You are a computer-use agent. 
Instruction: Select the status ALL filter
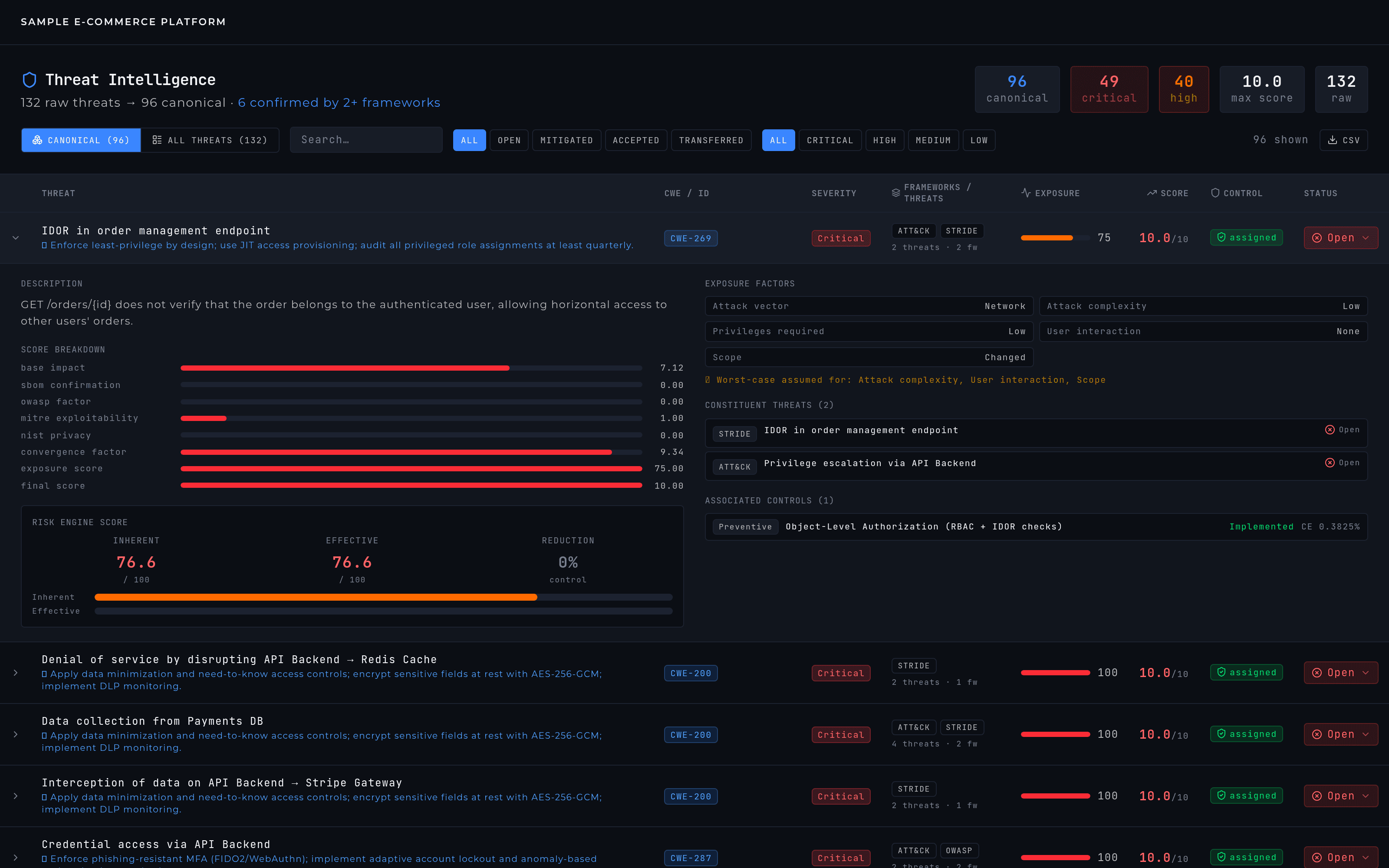pos(470,140)
